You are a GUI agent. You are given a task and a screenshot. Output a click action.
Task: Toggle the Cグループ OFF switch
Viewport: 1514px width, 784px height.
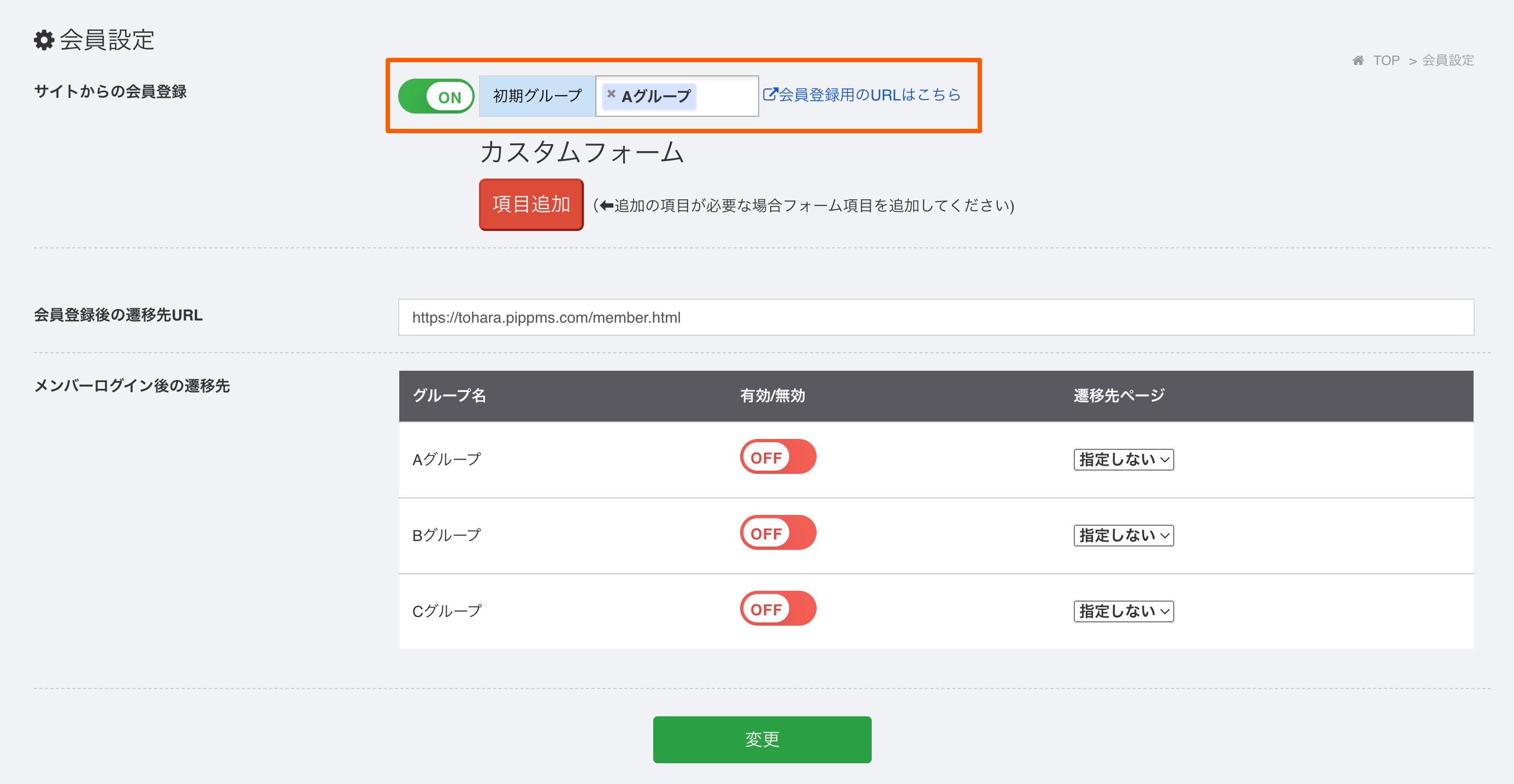(x=778, y=608)
